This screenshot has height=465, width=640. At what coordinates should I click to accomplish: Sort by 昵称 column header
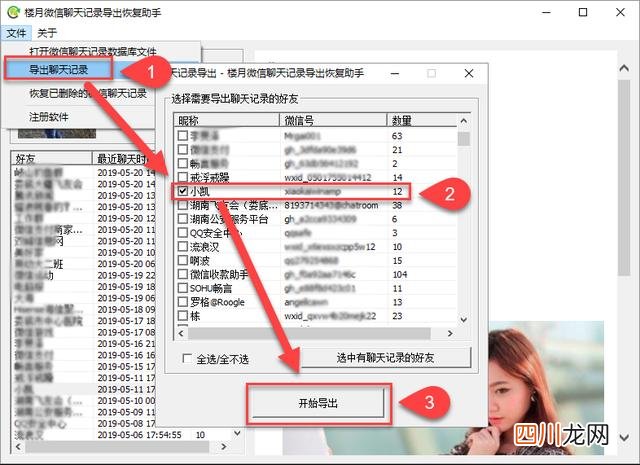tap(227, 120)
